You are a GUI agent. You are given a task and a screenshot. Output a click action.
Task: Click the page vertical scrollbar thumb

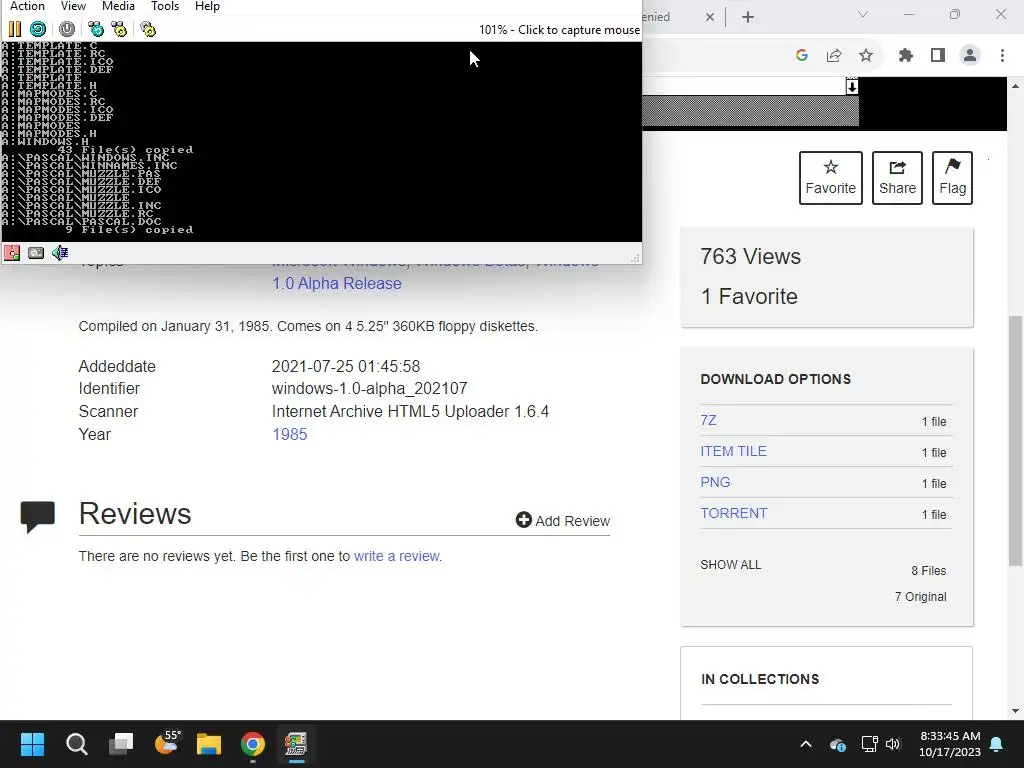[x=1016, y=440]
